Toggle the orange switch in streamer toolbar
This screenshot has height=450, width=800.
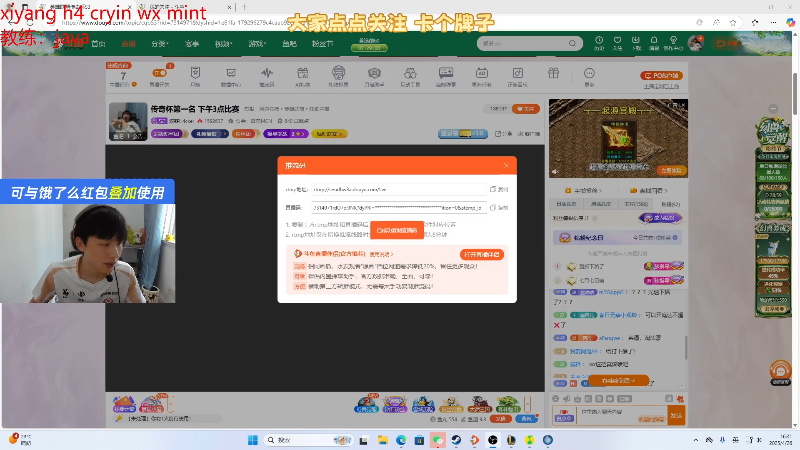coord(160,73)
